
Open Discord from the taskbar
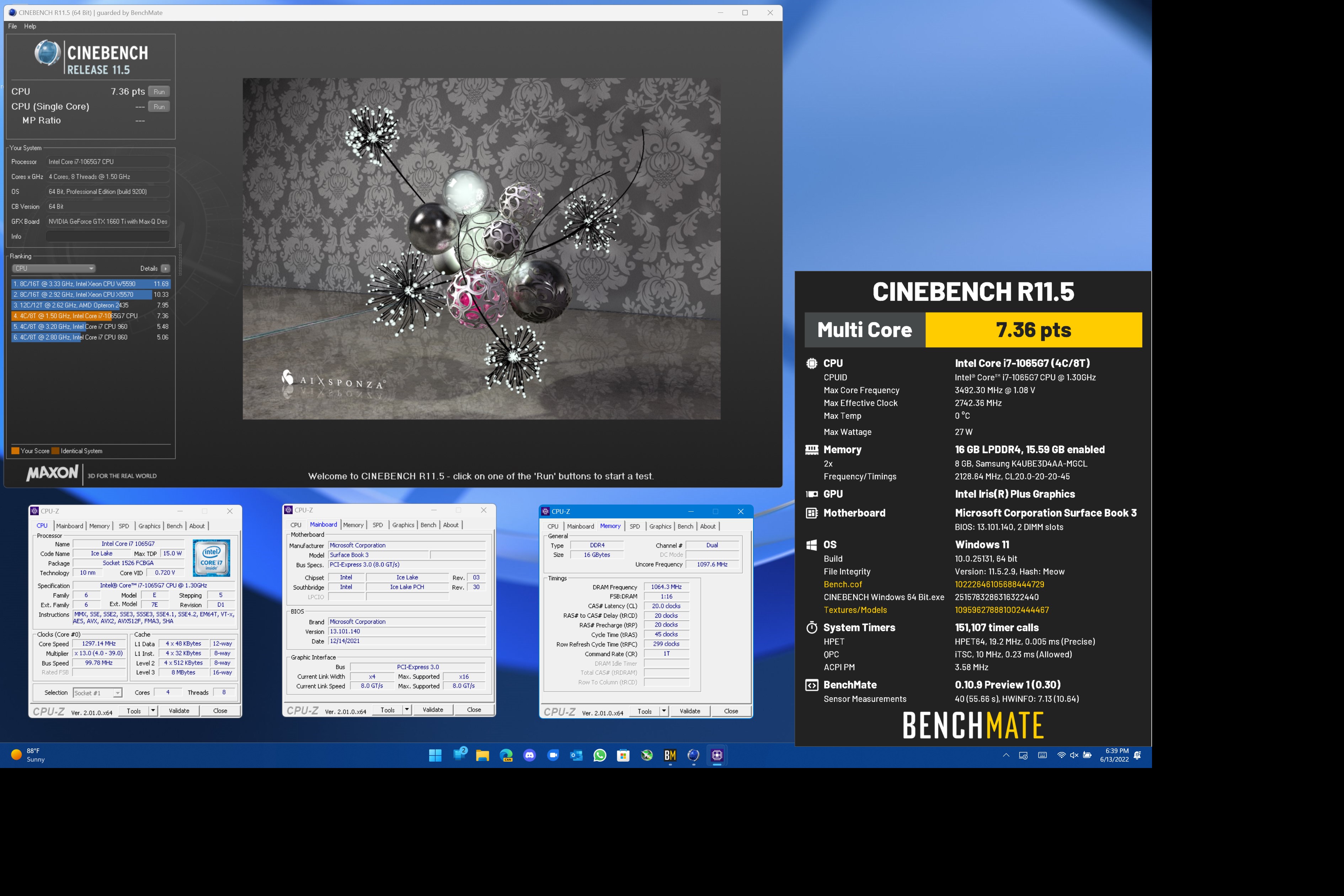530,756
